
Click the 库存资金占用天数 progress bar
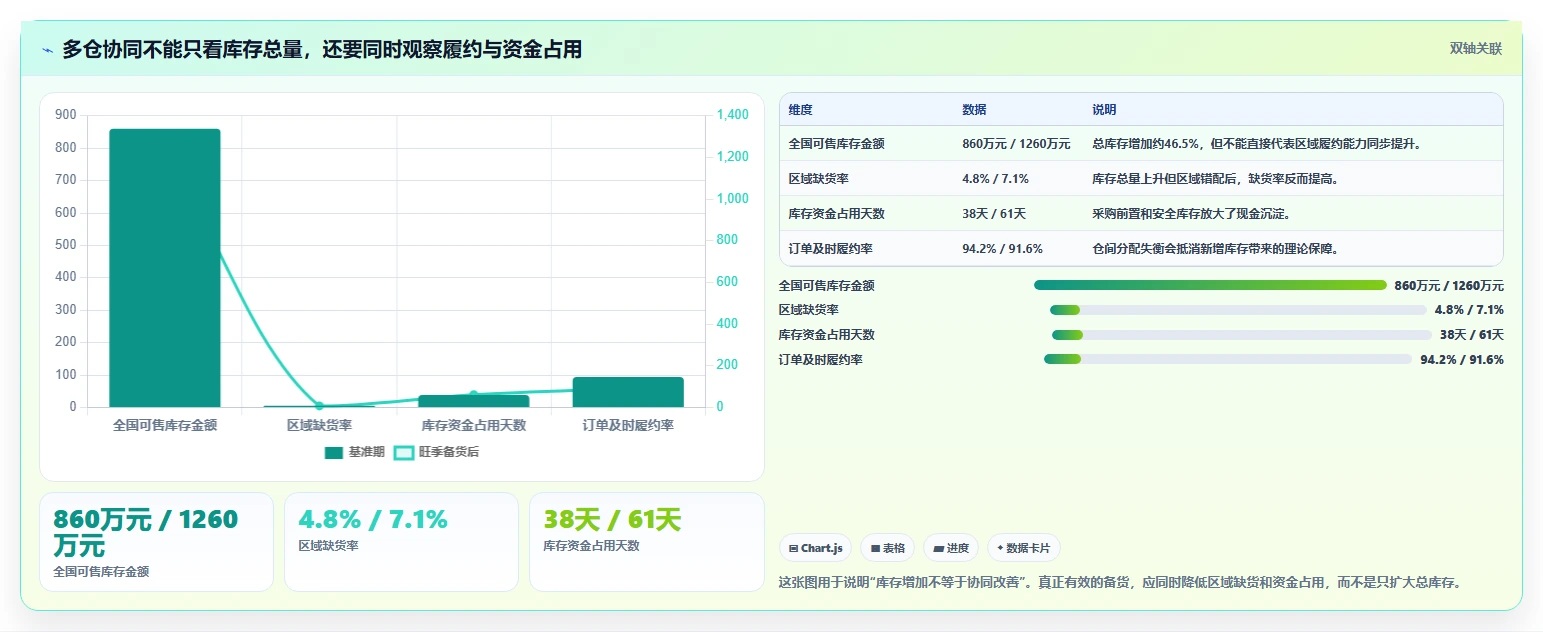tap(1242, 335)
